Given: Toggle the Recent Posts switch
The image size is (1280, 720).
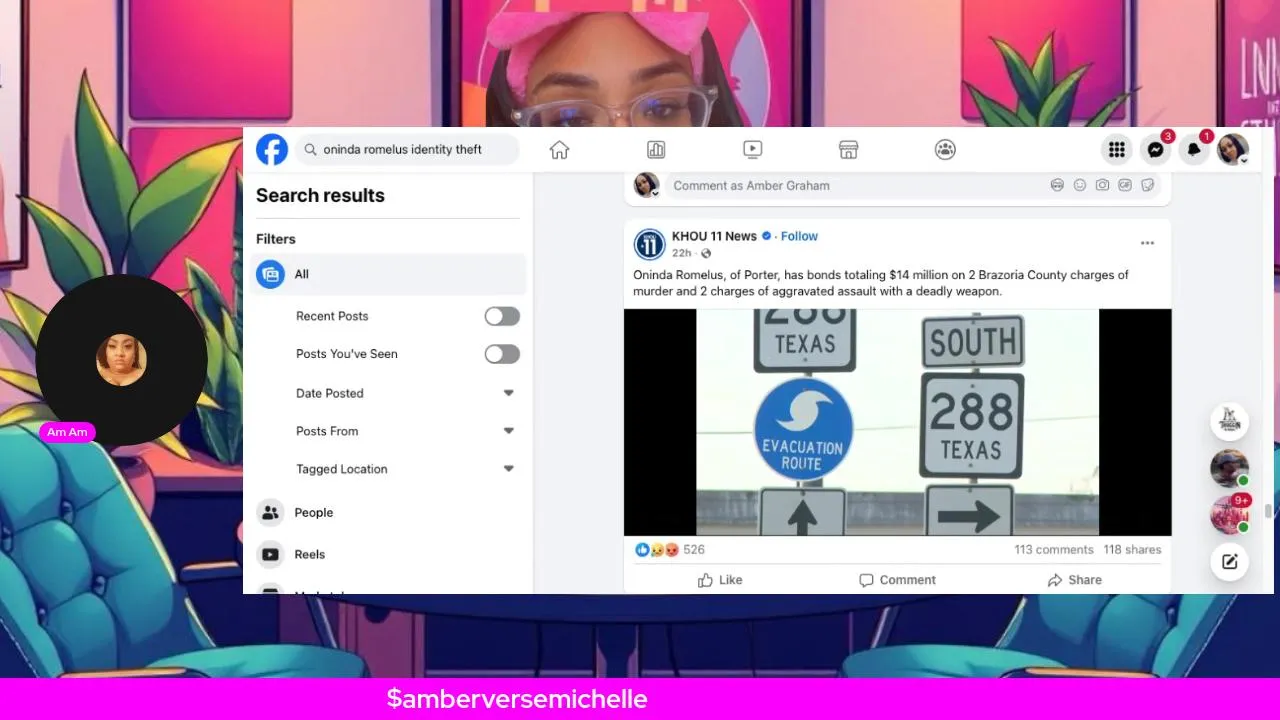Looking at the screenshot, I should pos(502,316).
